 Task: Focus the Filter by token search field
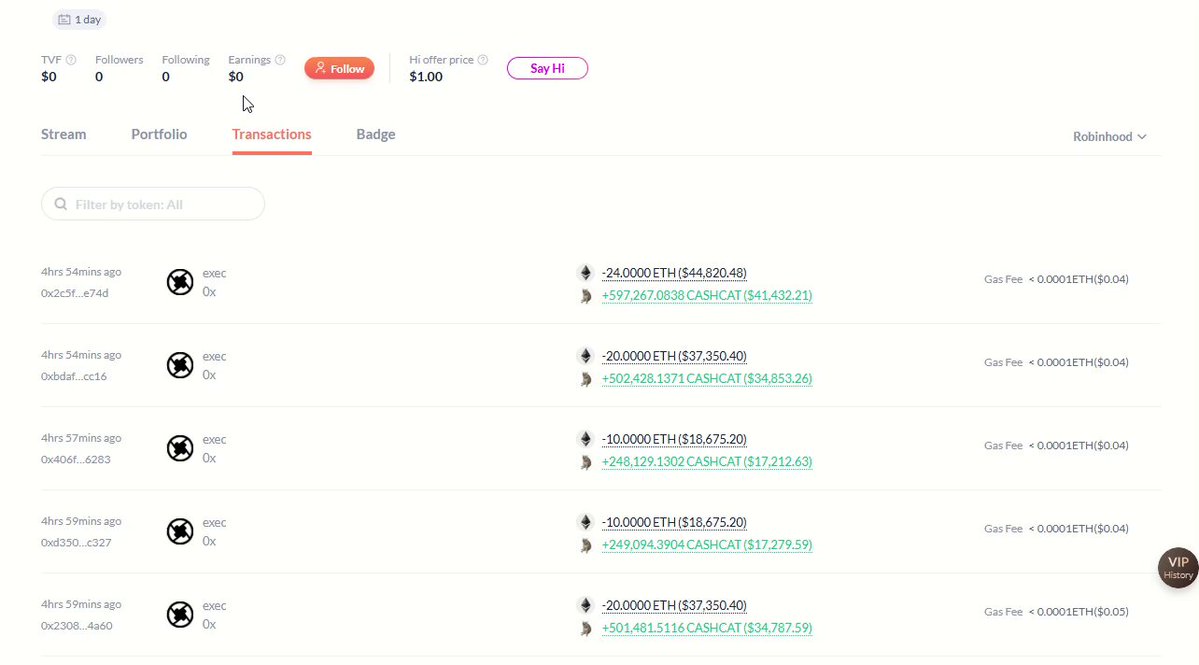click(153, 204)
